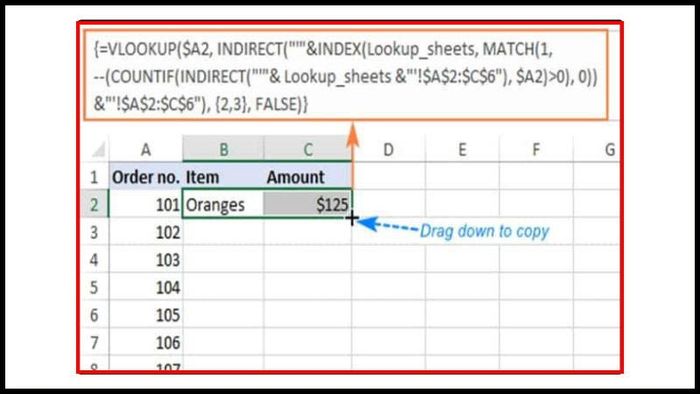Select row 7 header

click(95, 343)
